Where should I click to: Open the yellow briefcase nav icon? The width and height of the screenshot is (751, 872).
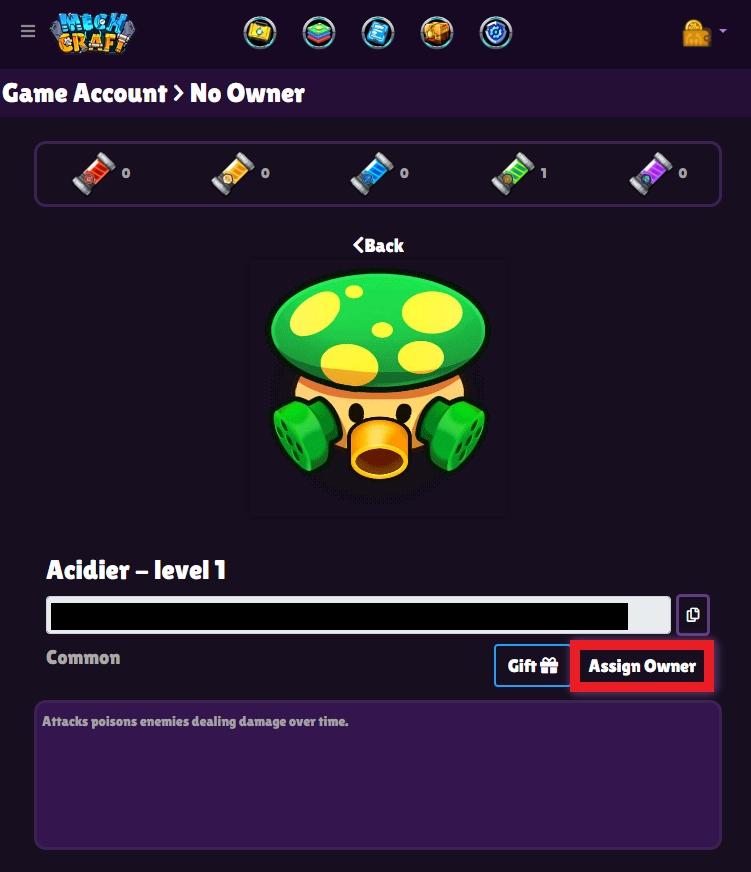(x=260, y=33)
